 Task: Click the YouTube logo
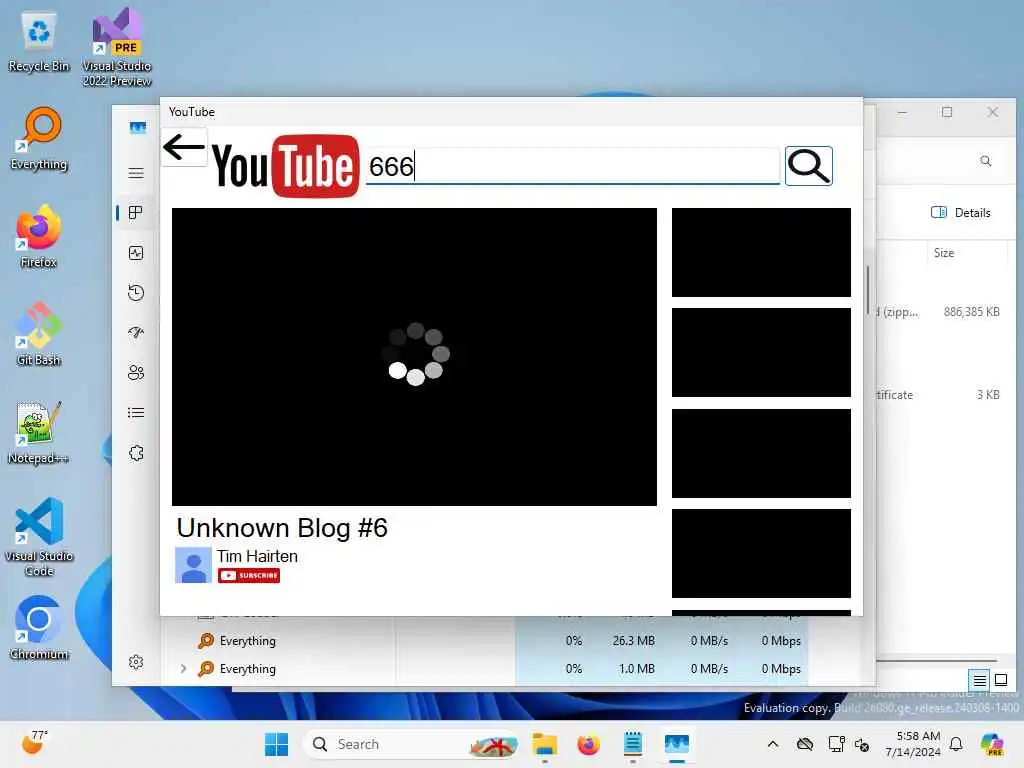pos(285,166)
